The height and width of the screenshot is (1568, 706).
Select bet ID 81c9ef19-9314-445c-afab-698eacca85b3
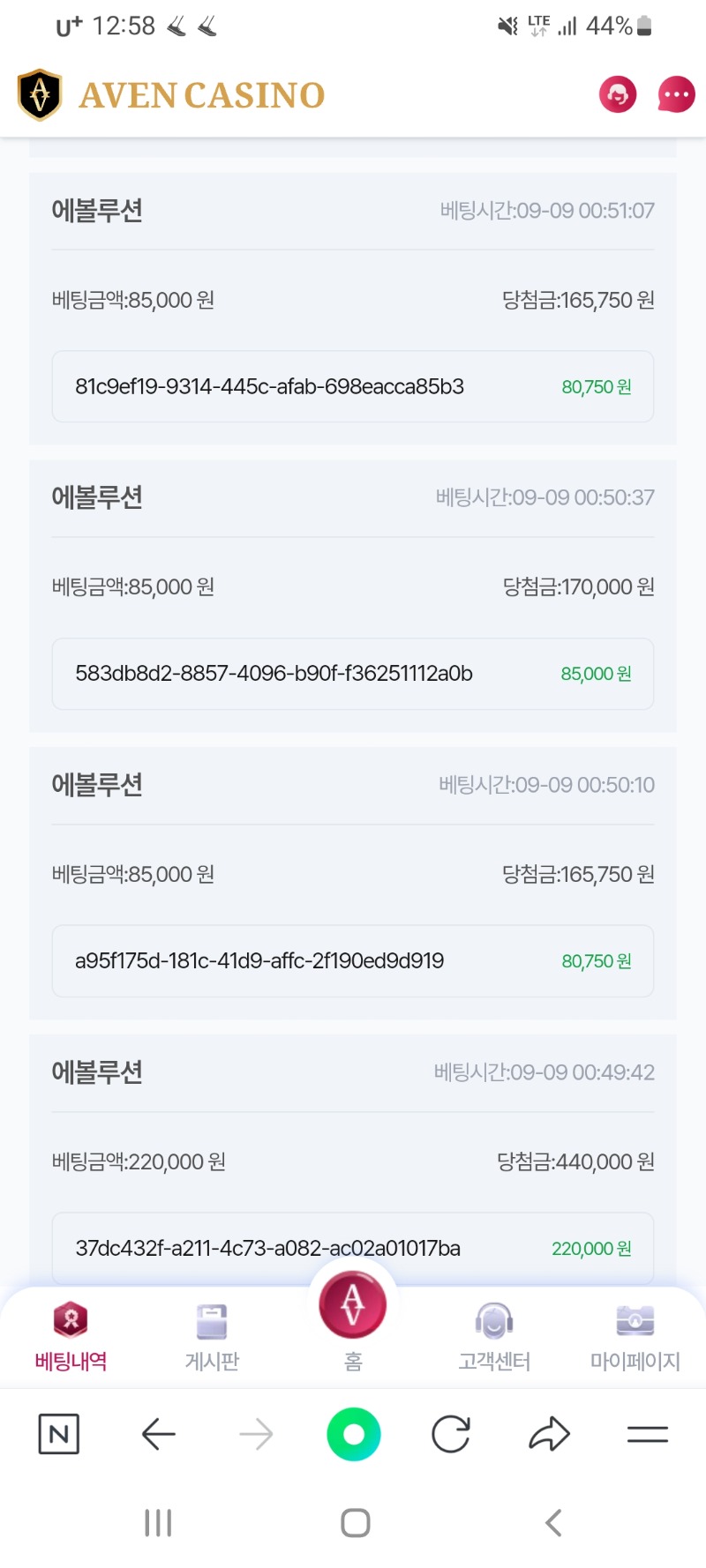353,386
